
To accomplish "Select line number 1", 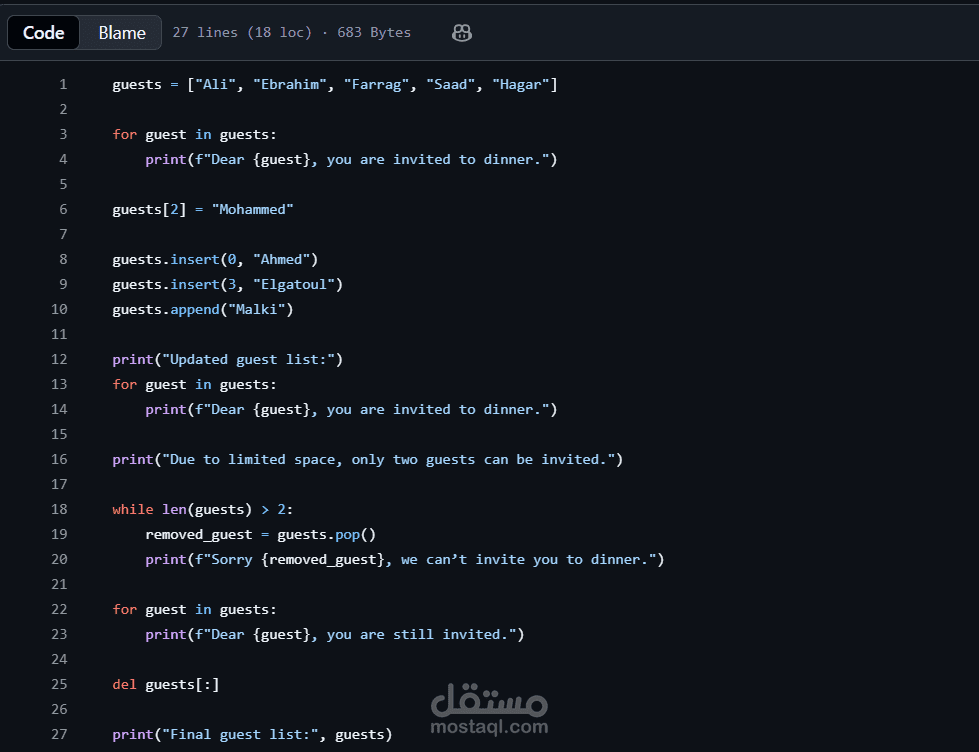I will tap(63, 84).
